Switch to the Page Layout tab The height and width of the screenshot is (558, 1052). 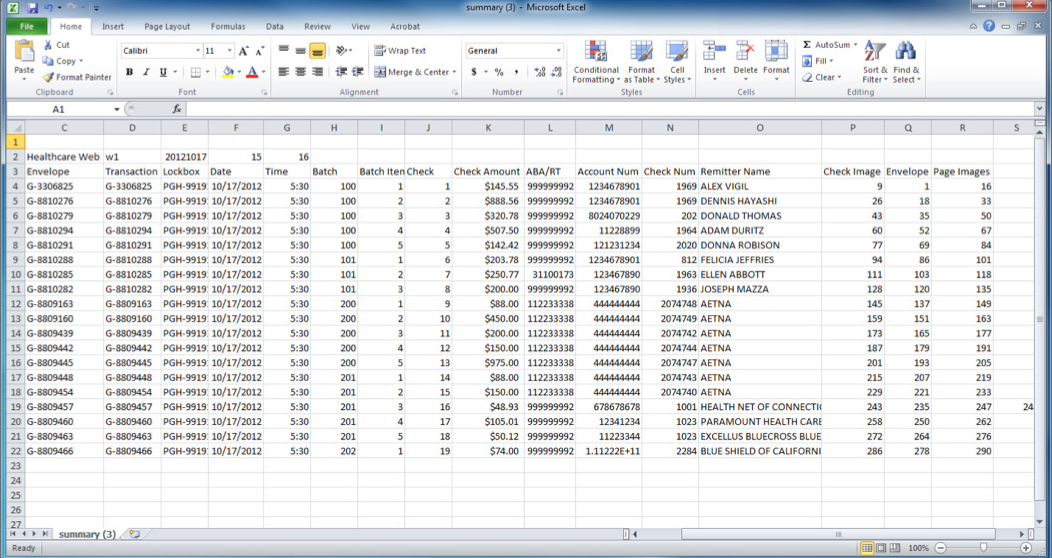[x=167, y=26]
